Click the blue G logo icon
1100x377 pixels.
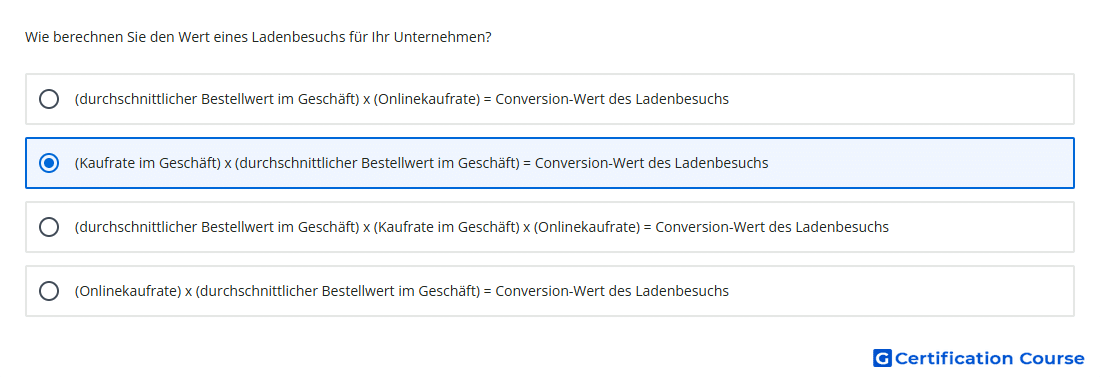pos(882,358)
